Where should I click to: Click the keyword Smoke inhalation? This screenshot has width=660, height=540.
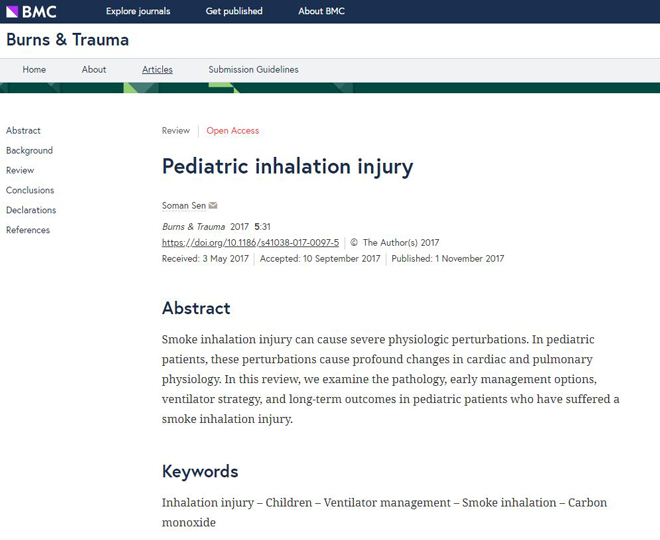(509, 503)
